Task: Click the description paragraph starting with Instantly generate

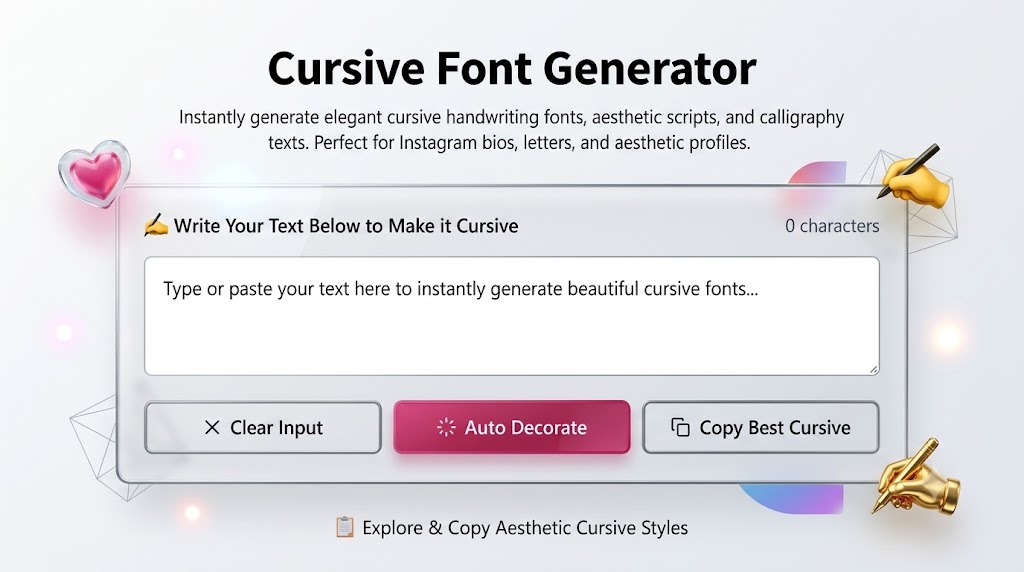Action: [511, 130]
